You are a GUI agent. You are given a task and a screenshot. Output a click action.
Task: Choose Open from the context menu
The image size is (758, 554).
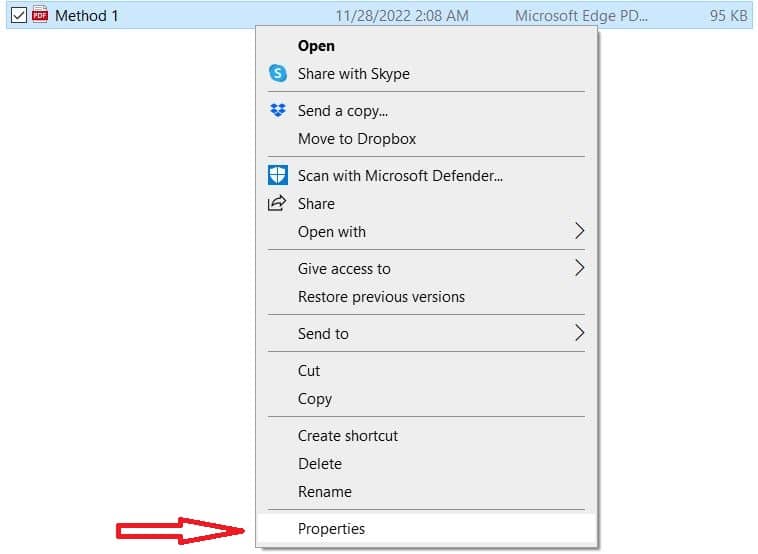pyautogui.click(x=426, y=46)
